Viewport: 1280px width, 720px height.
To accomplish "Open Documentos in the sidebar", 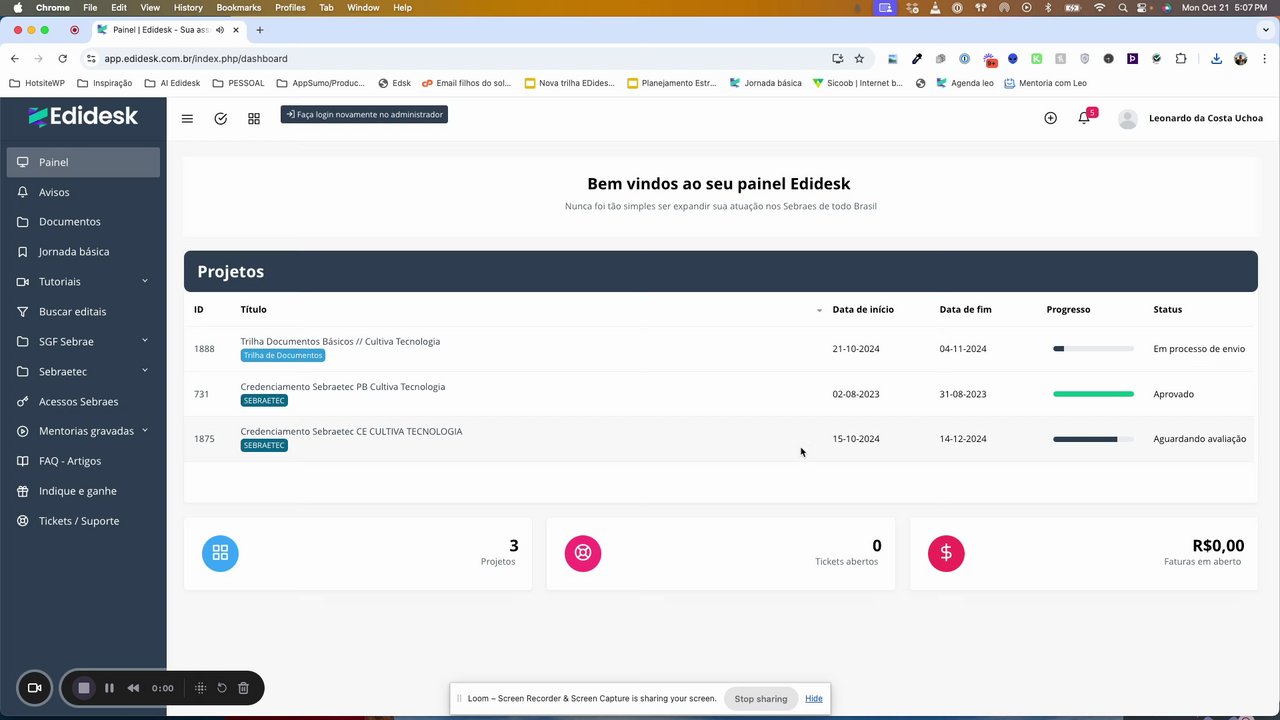I will [x=83, y=222].
